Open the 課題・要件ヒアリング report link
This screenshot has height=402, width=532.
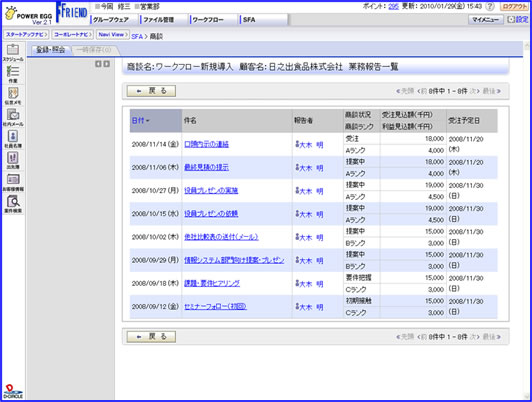click(x=212, y=283)
